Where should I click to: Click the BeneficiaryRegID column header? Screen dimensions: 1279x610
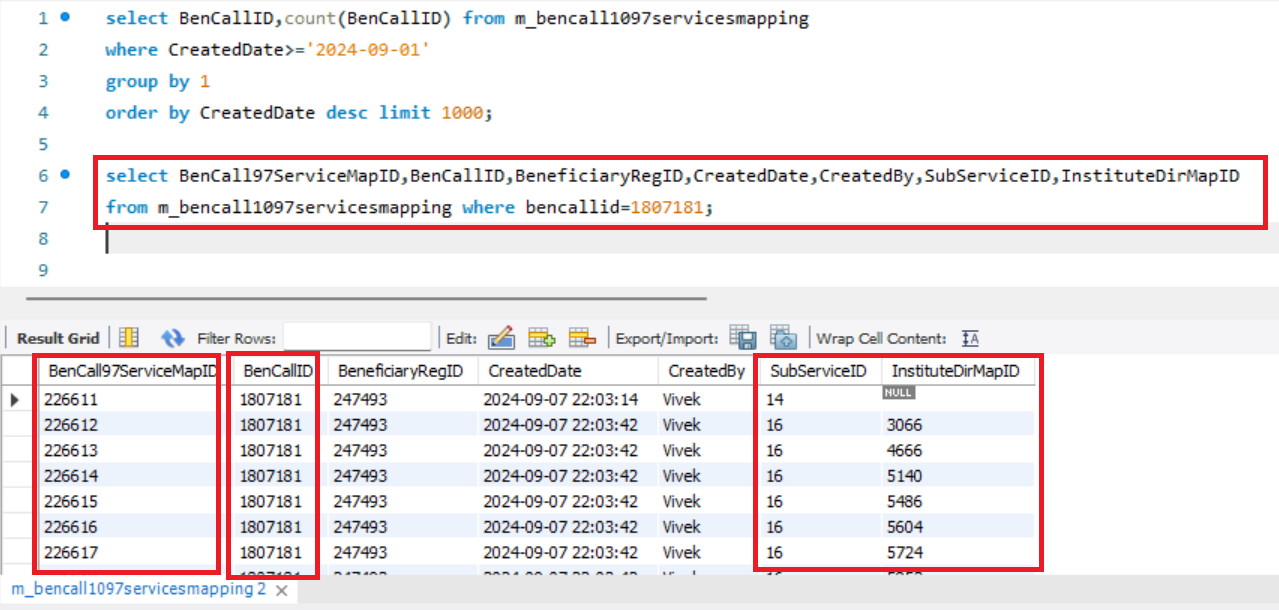[x=400, y=371]
